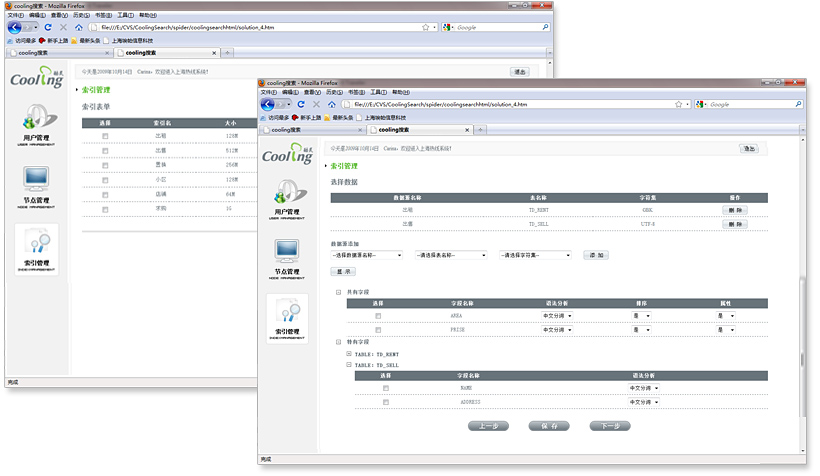The height and width of the screenshot is (476, 820).
Task: Click the home icon in the front Firefox toolbar
Action: click(x=332, y=104)
